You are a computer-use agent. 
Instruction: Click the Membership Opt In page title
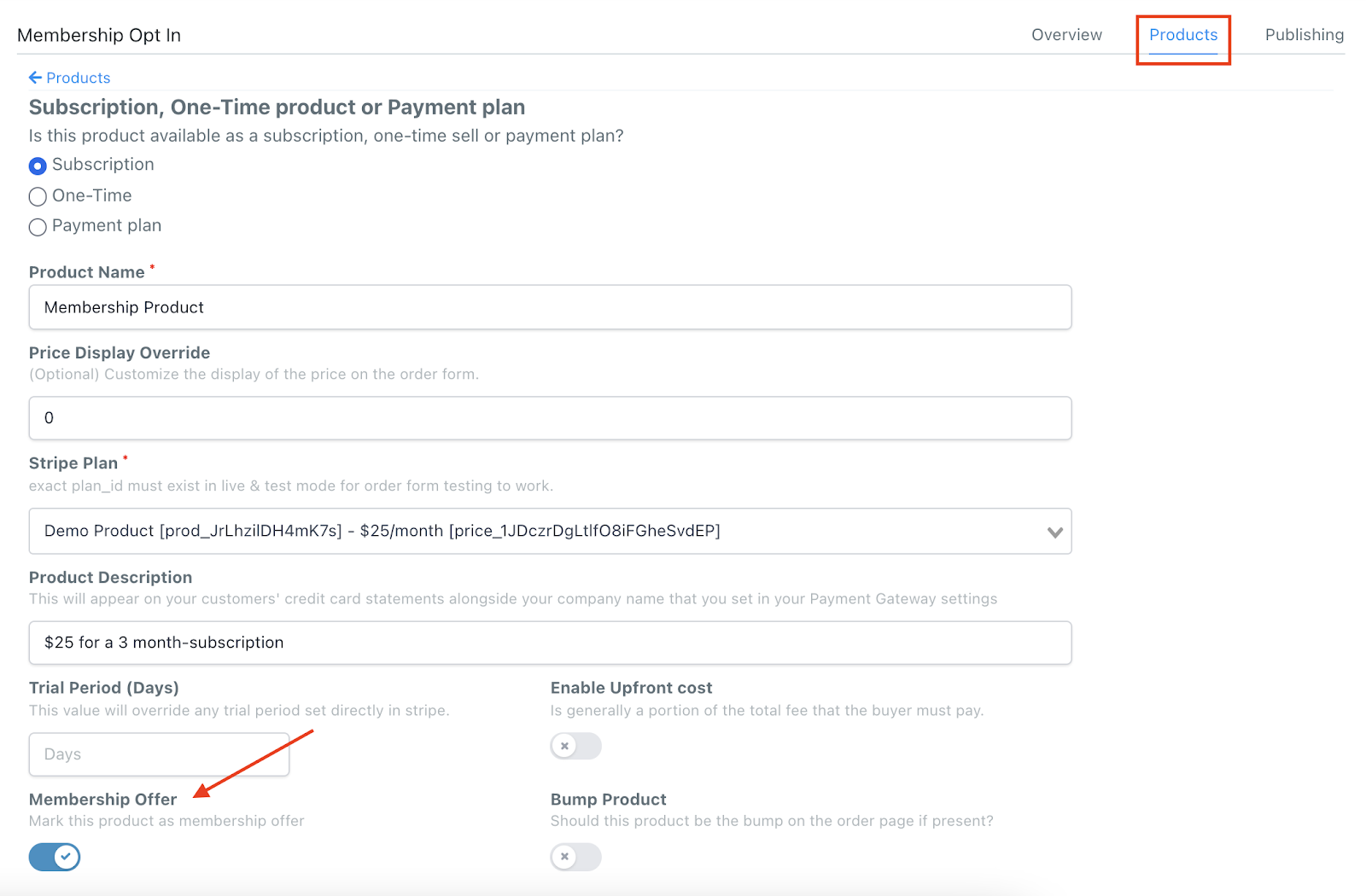click(x=99, y=35)
